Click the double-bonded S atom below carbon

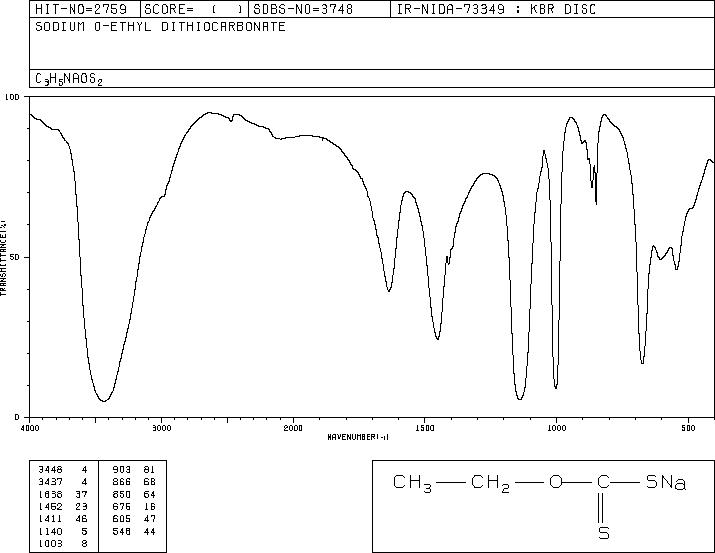(604, 532)
